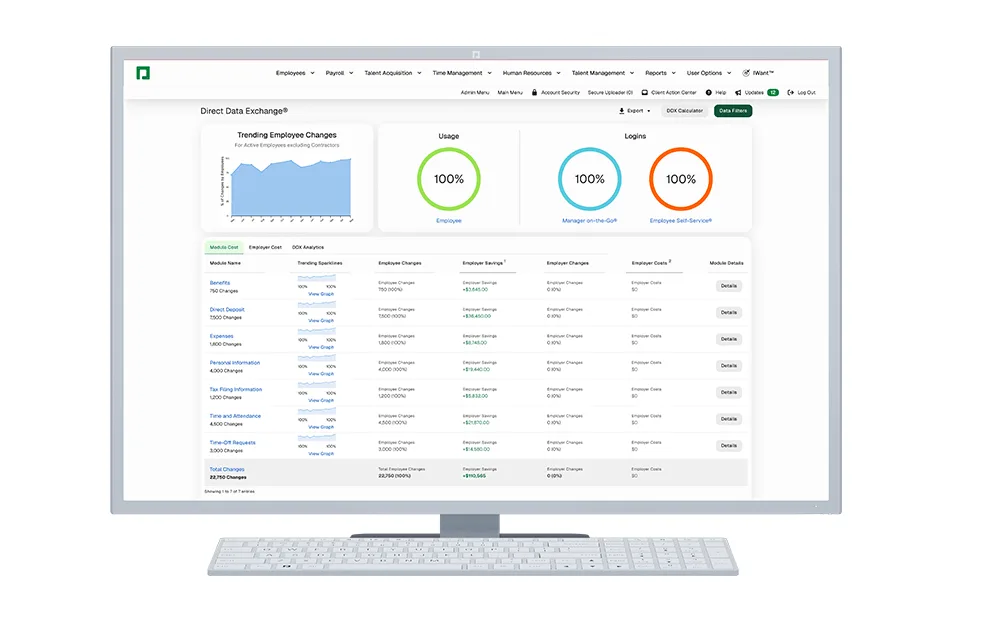This screenshot has height=630, width=1007.
Task: Click the Trending Employee Changes area chart
Action: [291, 187]
